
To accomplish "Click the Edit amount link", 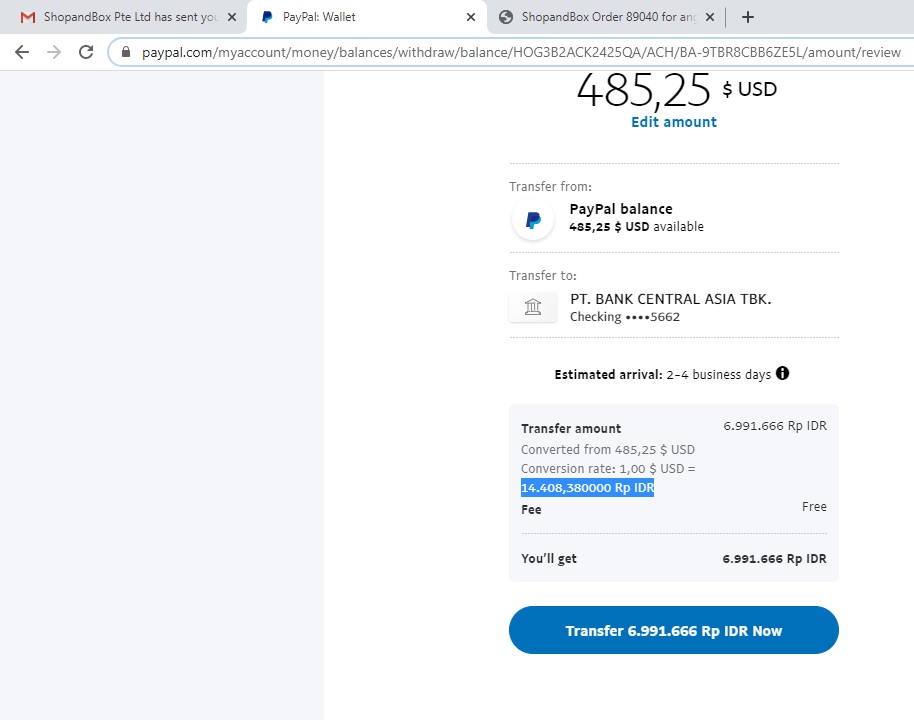I will point(673,122).
